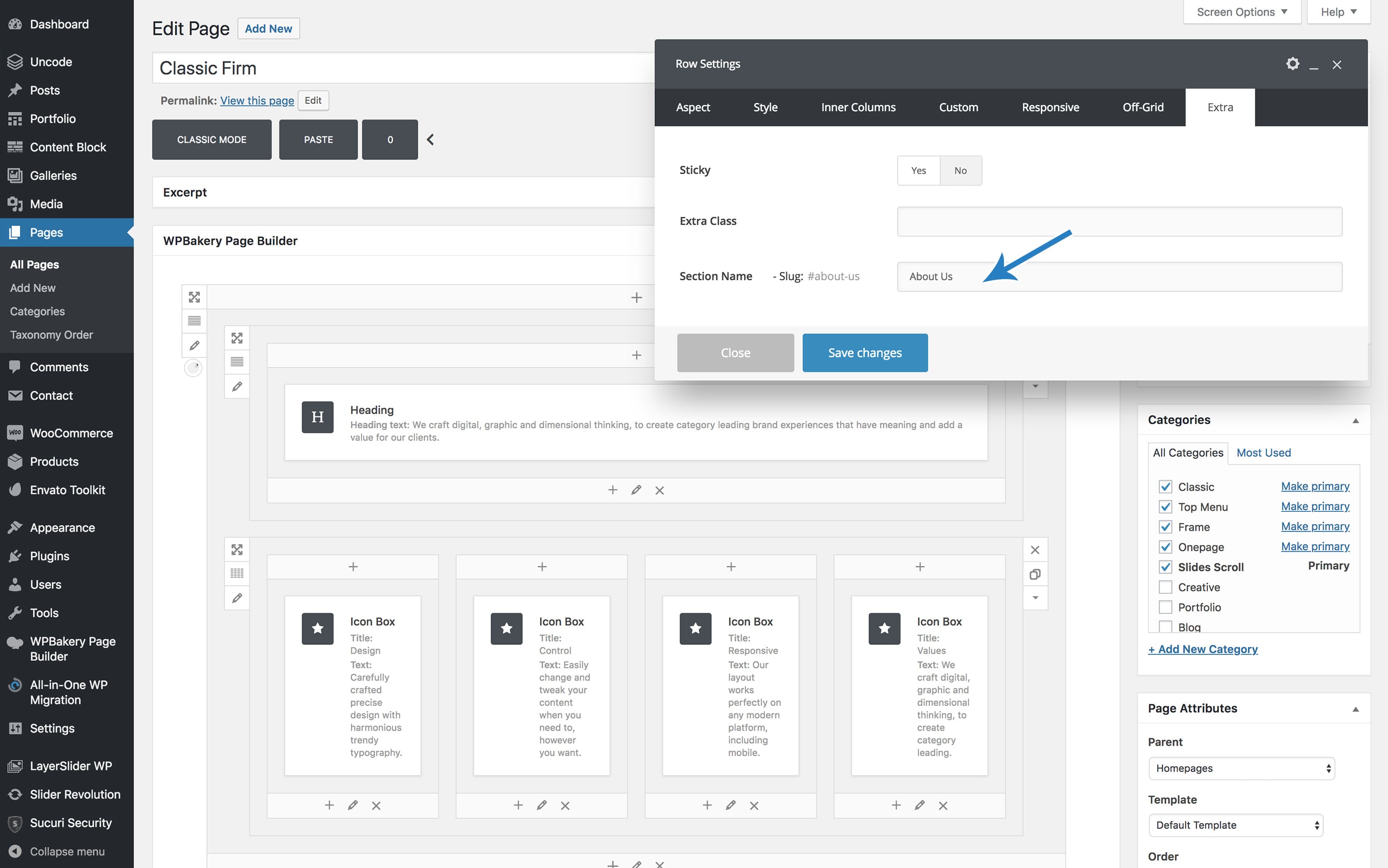This screenshot has height=868, width=1388.
Task: Switch to the Responsive tab
Action: pyautogui.click(x=1050, y=107)
